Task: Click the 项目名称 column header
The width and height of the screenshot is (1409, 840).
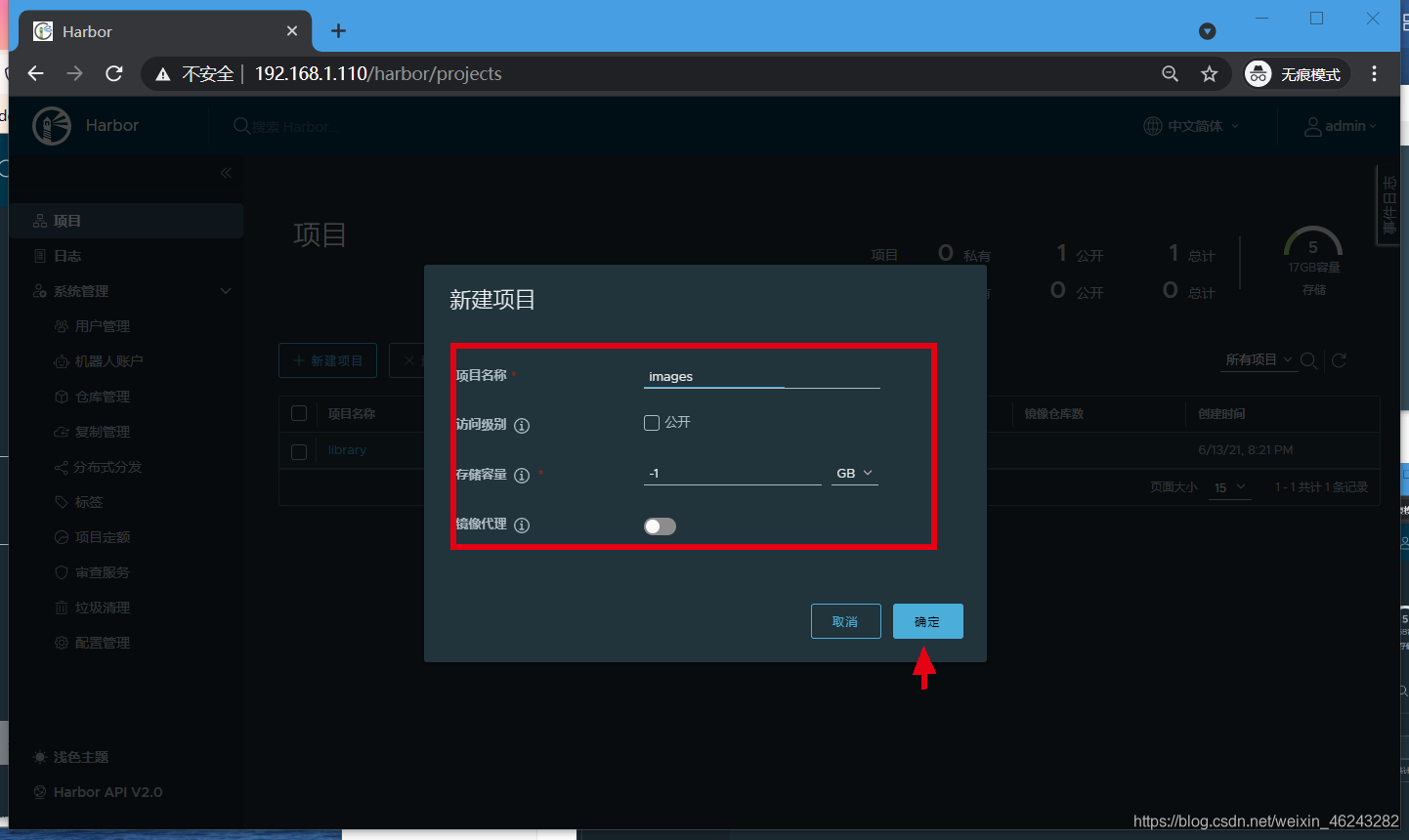Action: (352, 414)
